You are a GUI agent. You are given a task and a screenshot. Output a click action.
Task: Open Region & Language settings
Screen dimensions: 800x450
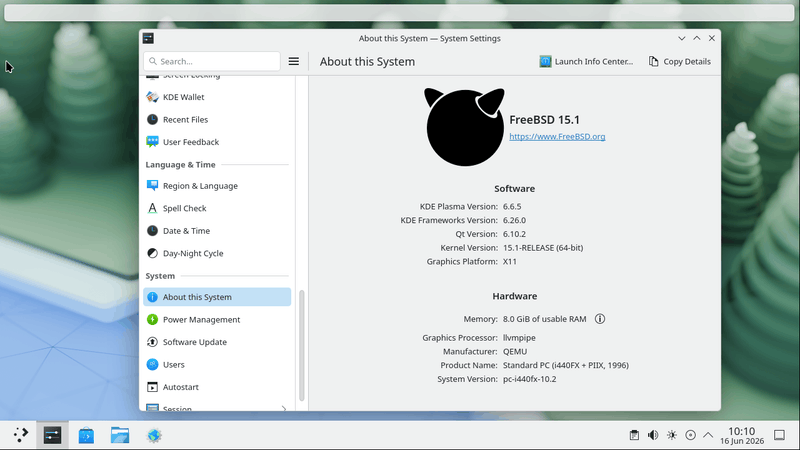tap(217, 186)
